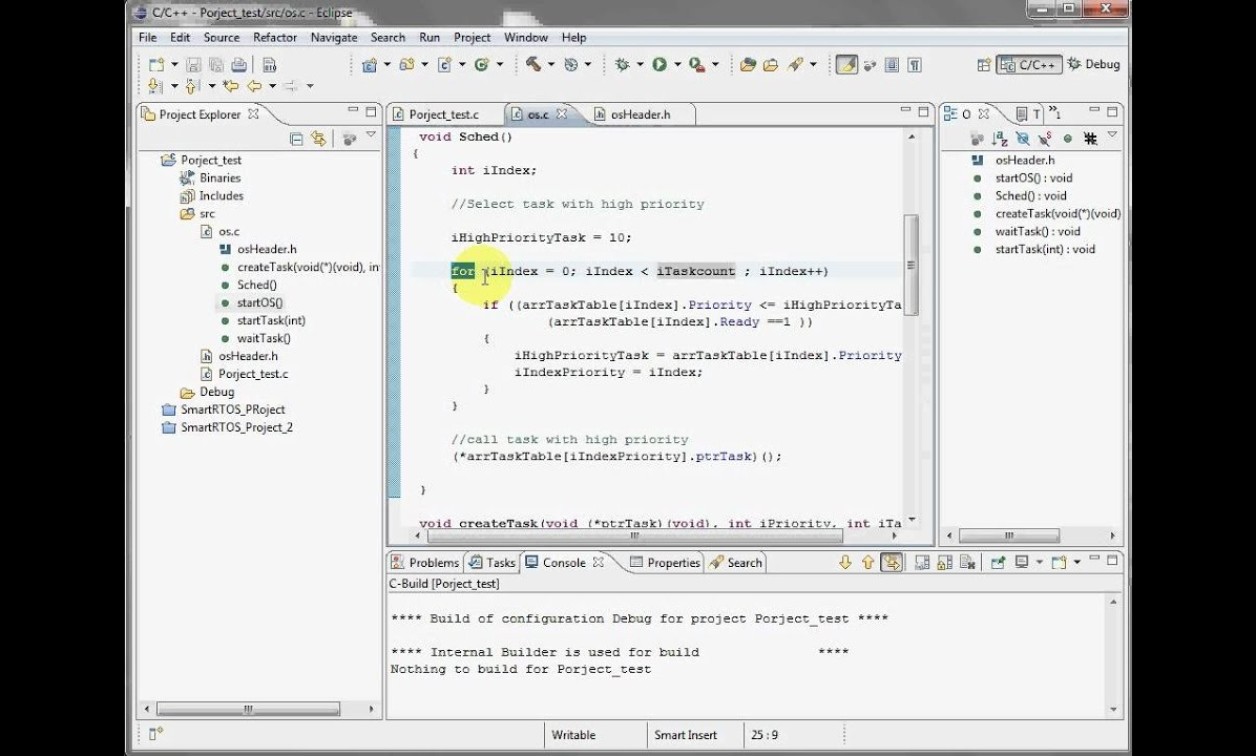Open the Project menu
1256x756 pixels.
(x=472, y=37)
